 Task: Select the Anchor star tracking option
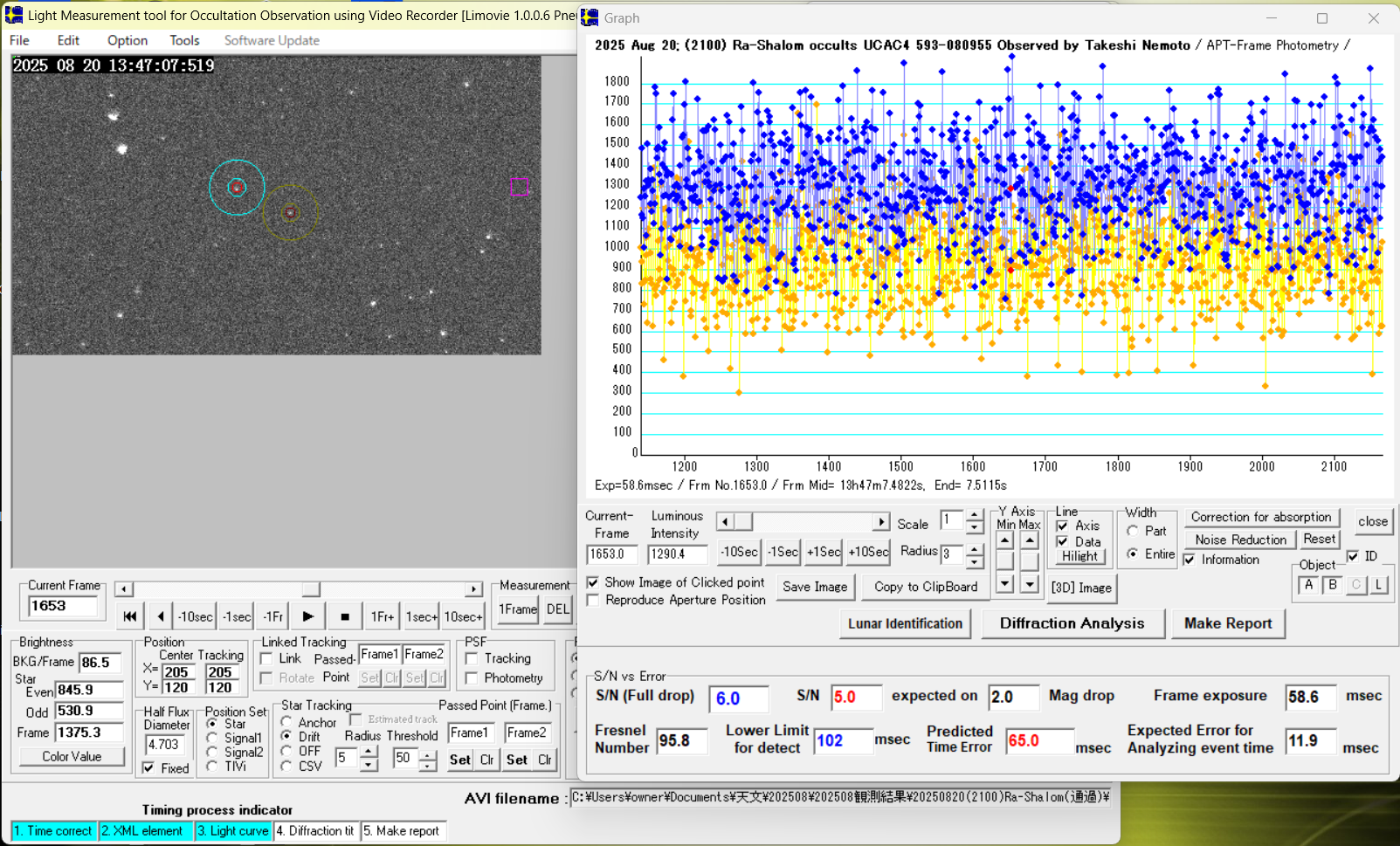coord(286,722)
